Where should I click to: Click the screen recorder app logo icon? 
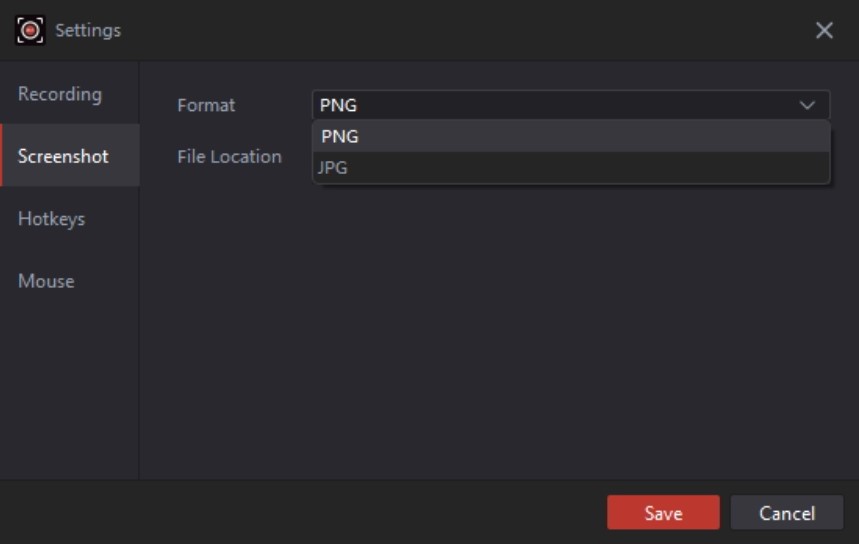[31, 30]
